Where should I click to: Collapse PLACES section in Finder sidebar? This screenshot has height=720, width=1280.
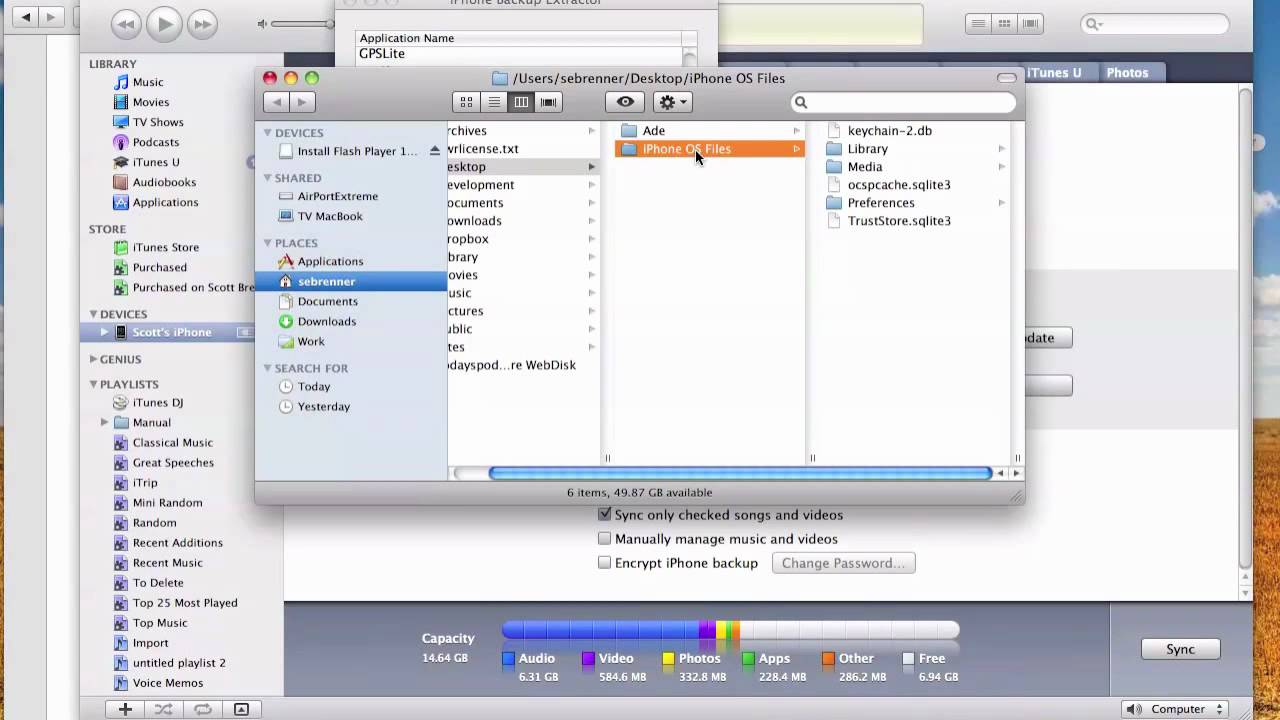coord(268,243)
